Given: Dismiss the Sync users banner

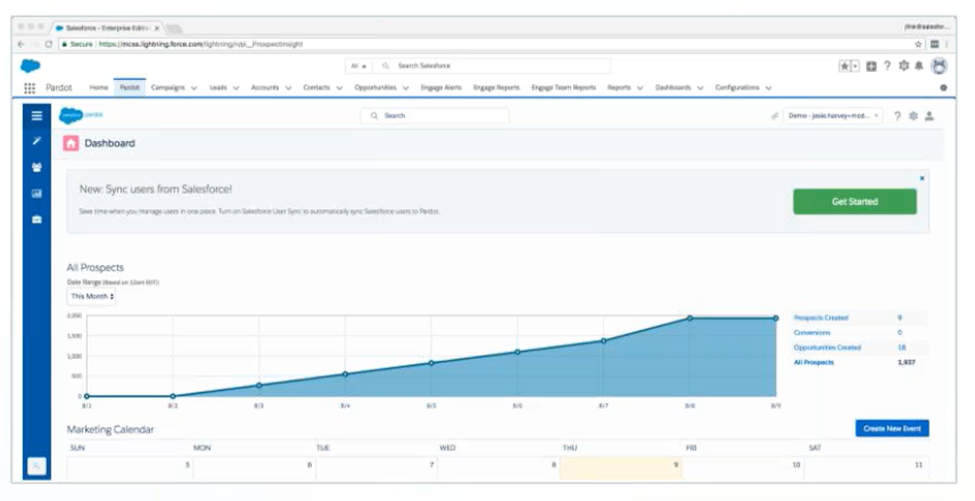Looking at the screenshot, I should pos(921,179).
